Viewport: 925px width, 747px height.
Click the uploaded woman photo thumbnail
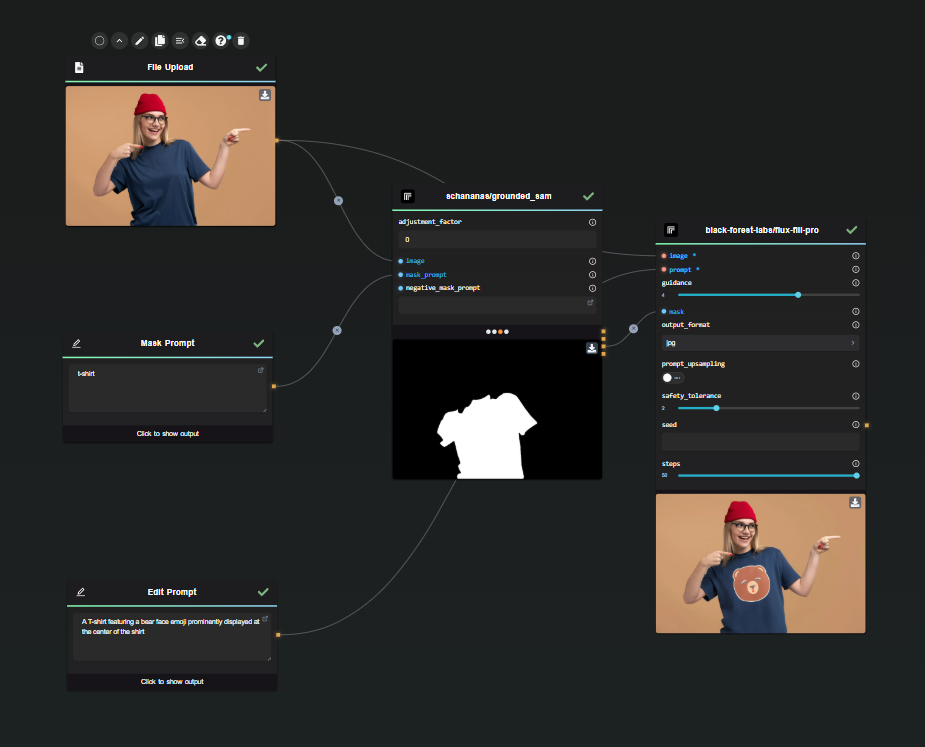(x=170, y=156)
